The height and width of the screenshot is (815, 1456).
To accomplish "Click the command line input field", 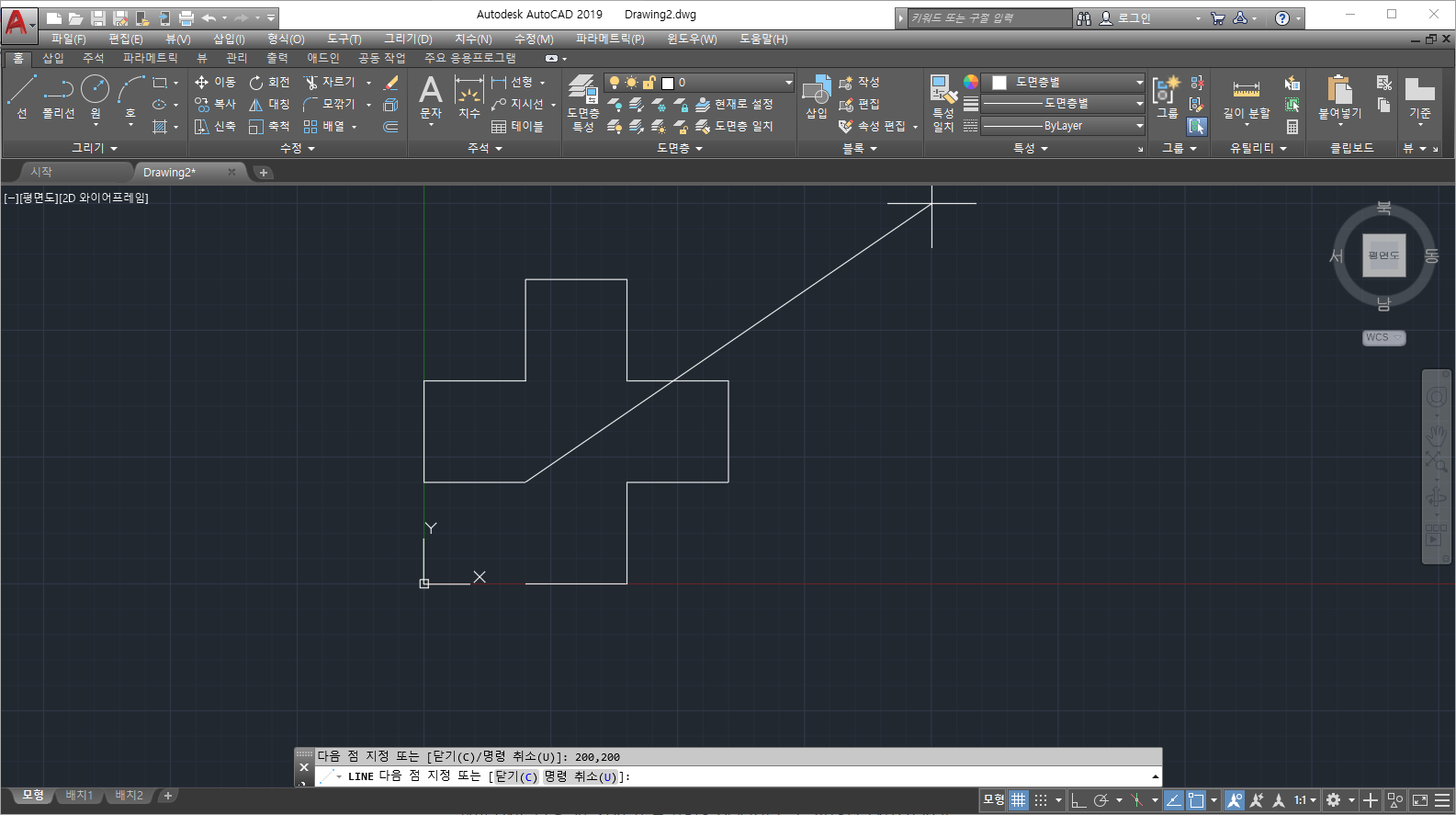I will point(739,776).
